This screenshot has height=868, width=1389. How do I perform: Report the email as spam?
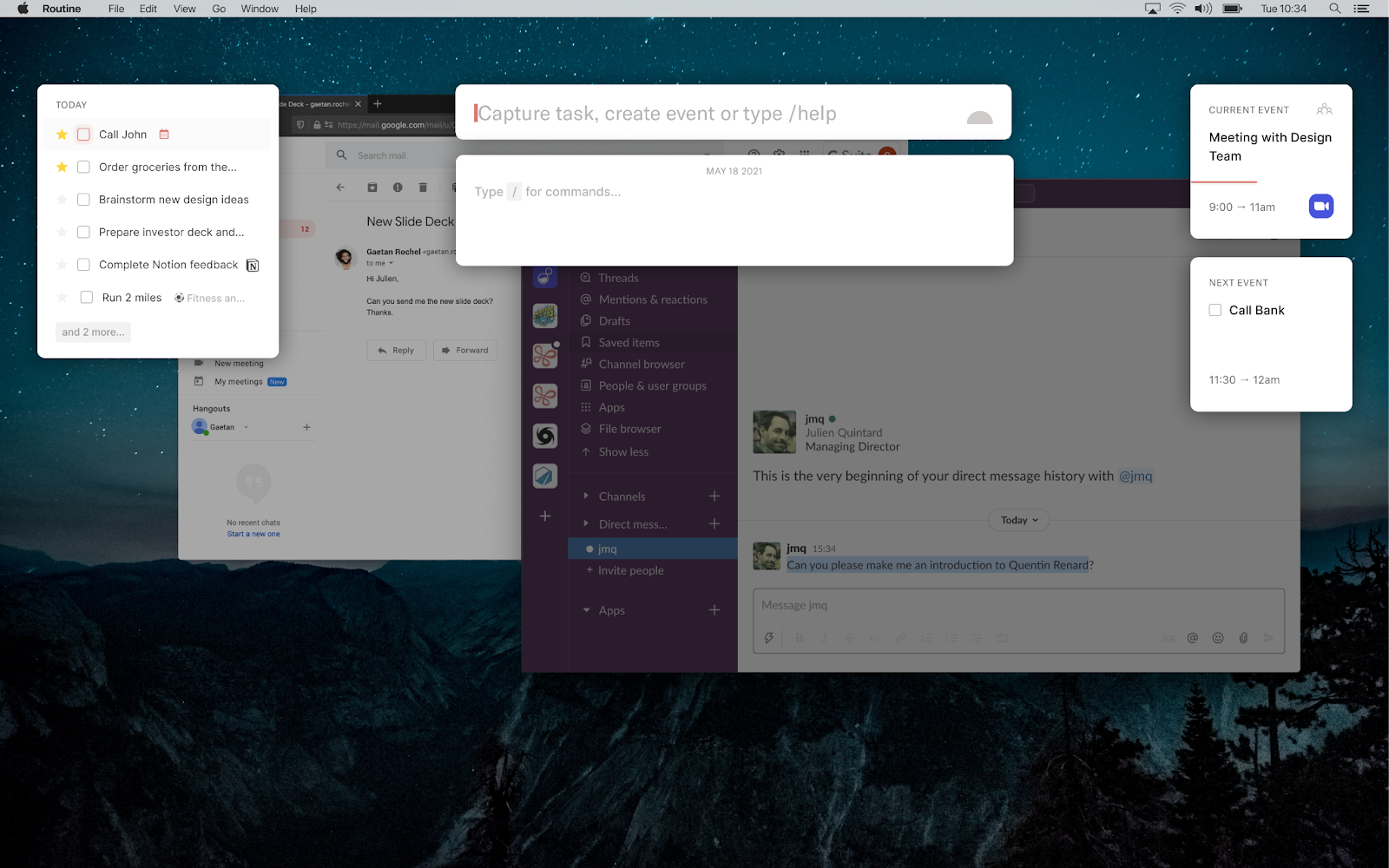point(398,187)
